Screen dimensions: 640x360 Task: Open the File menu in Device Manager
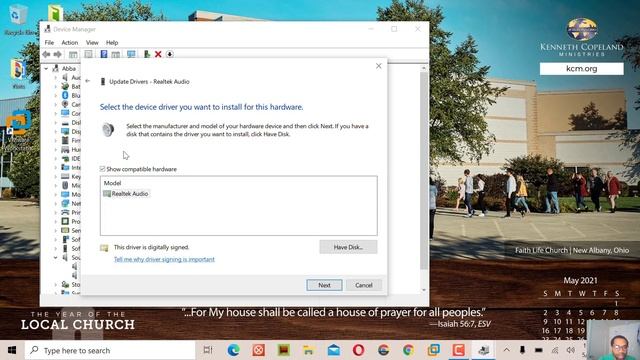(x=49, y=42)
